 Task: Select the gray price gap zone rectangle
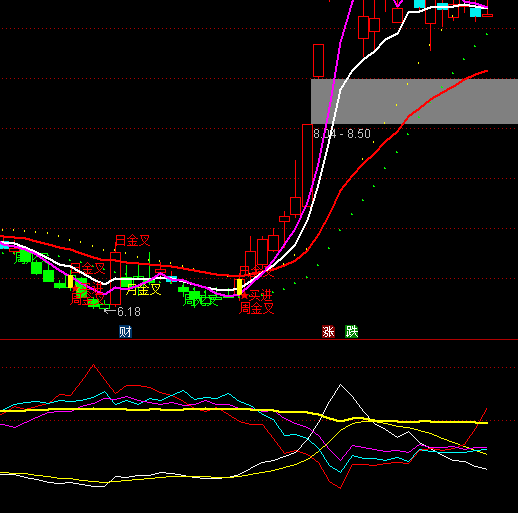[x=414, y=101]
